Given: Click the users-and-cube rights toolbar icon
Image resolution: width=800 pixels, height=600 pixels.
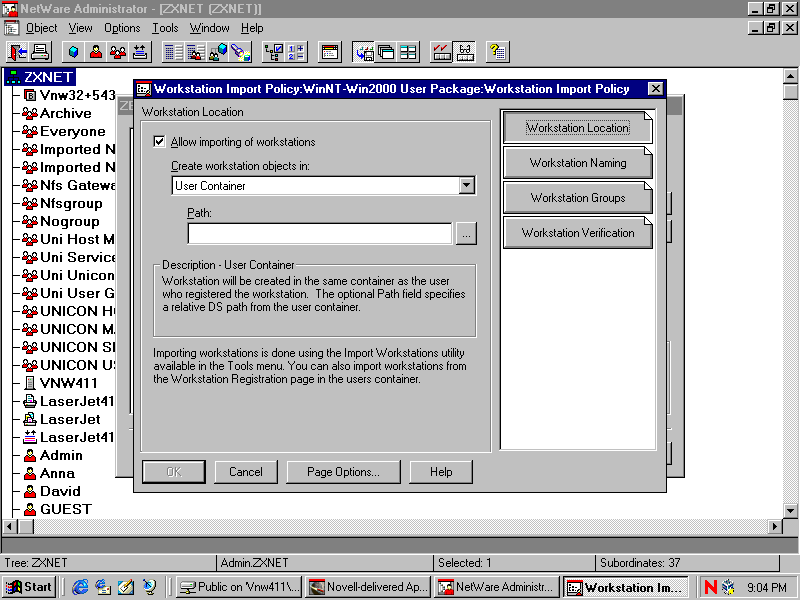Looking at the screenshot, I should click(218, 52).
